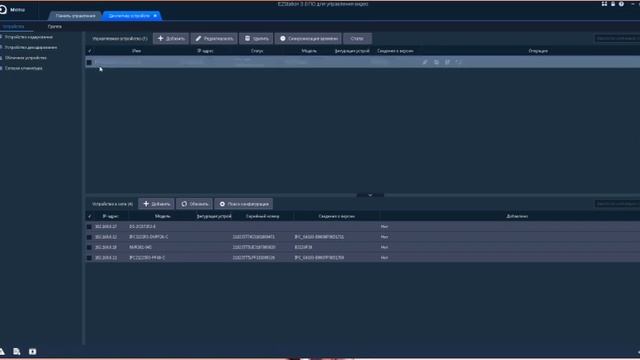Click the third operation icon in the highlighted row
This screenshot has height=360, width=640.
click(x=447, y=62)
